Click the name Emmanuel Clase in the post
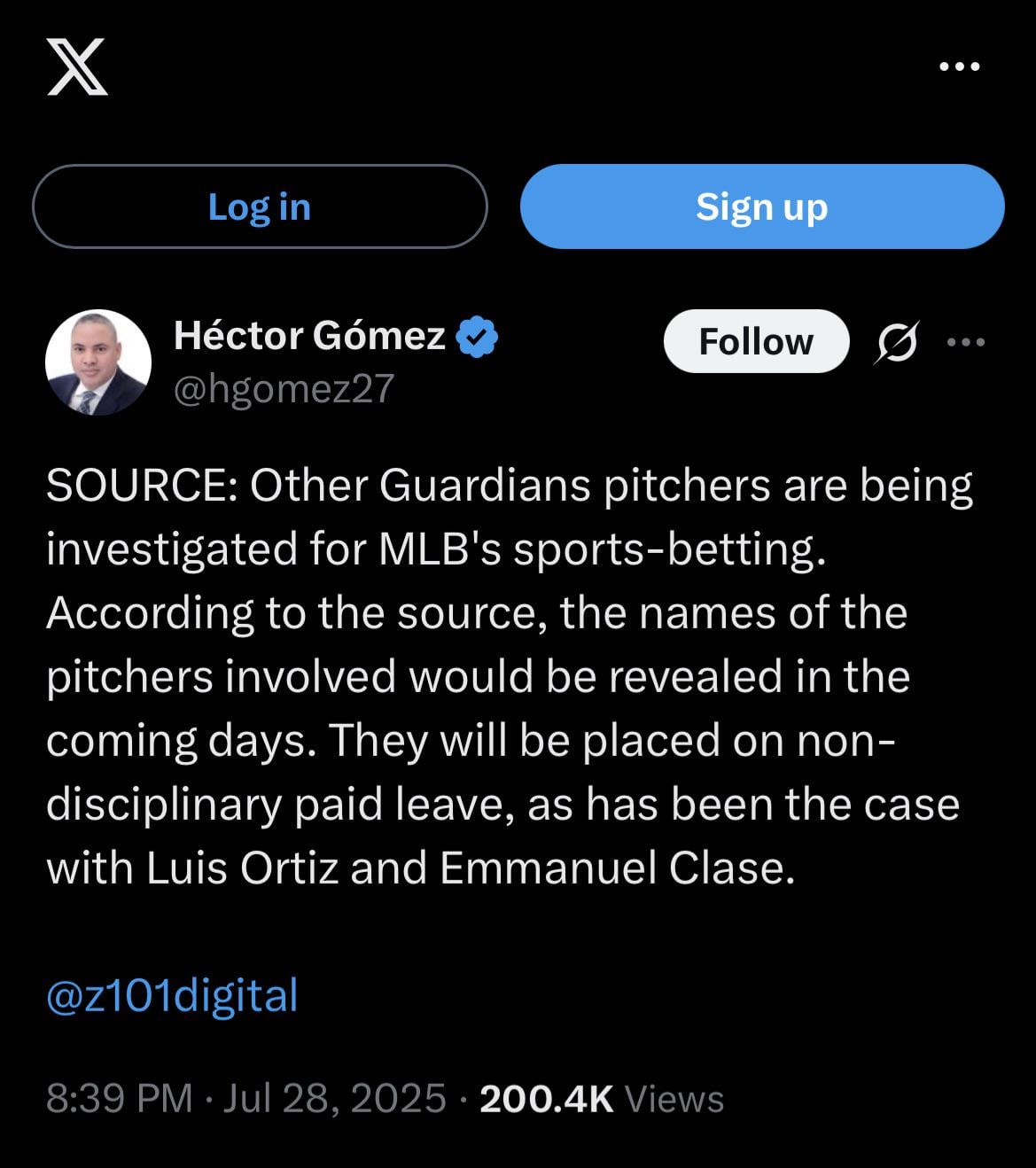The width and height of the screenshot is (1036, 1168). (611, 868)
